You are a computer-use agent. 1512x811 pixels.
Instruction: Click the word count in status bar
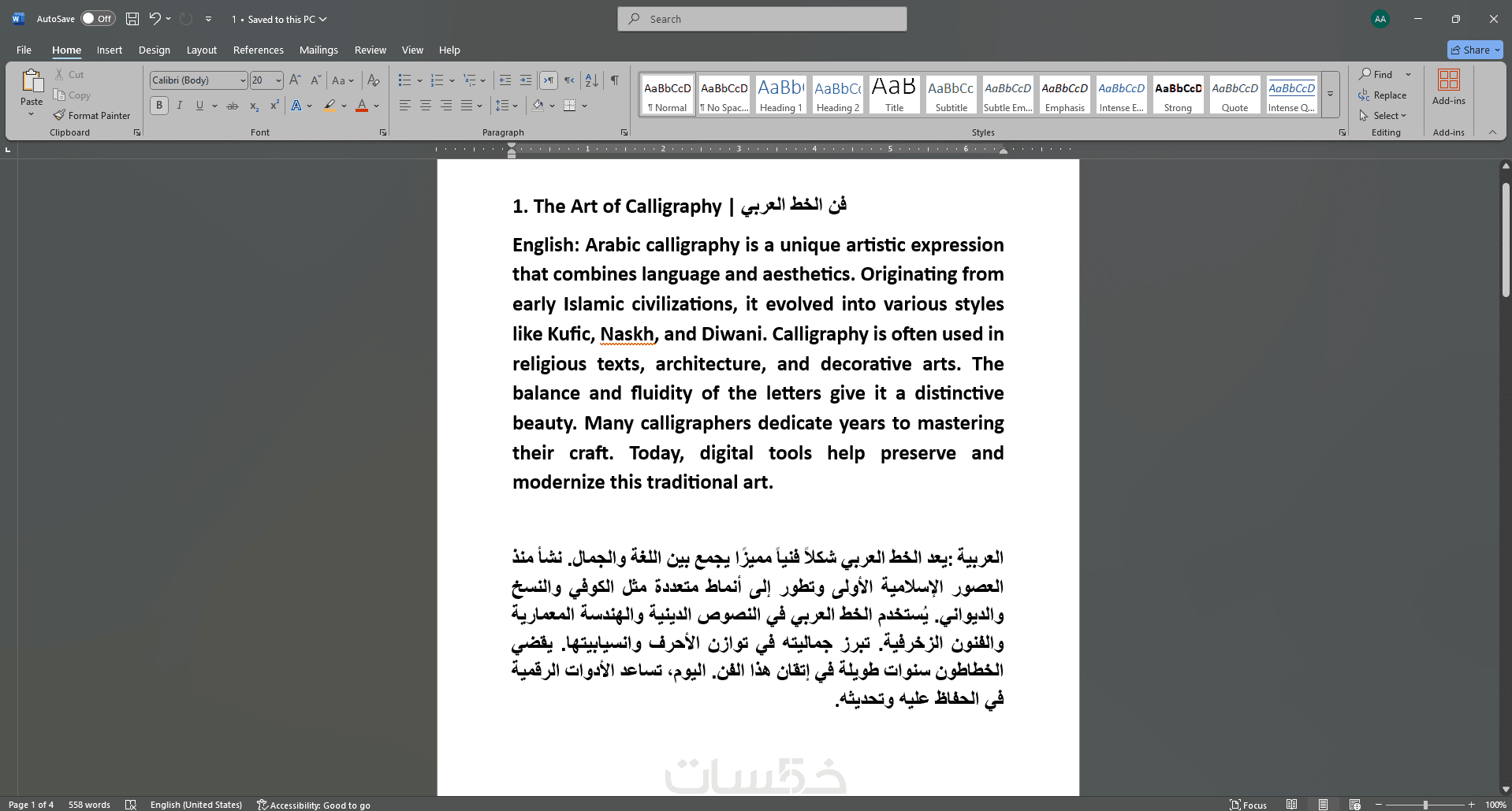tap(89, 805)
